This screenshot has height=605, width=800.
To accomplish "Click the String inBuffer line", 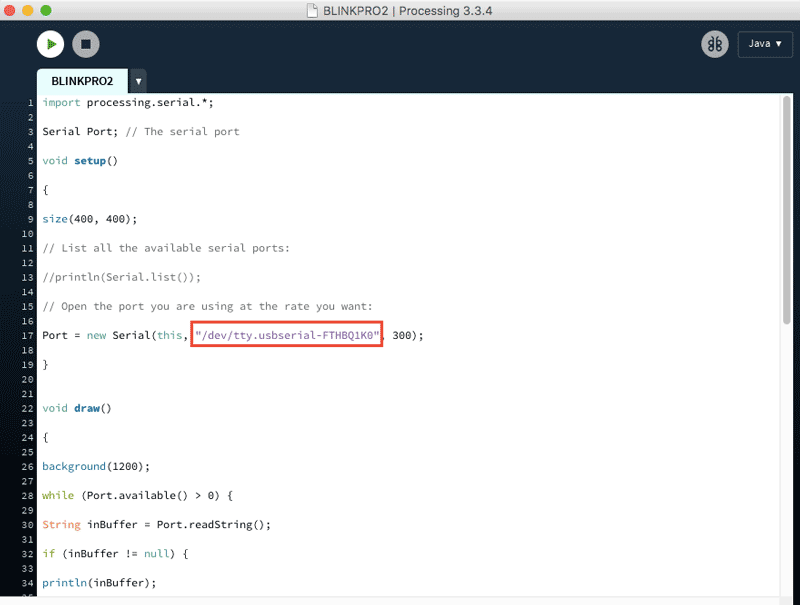I will point(157,524).
